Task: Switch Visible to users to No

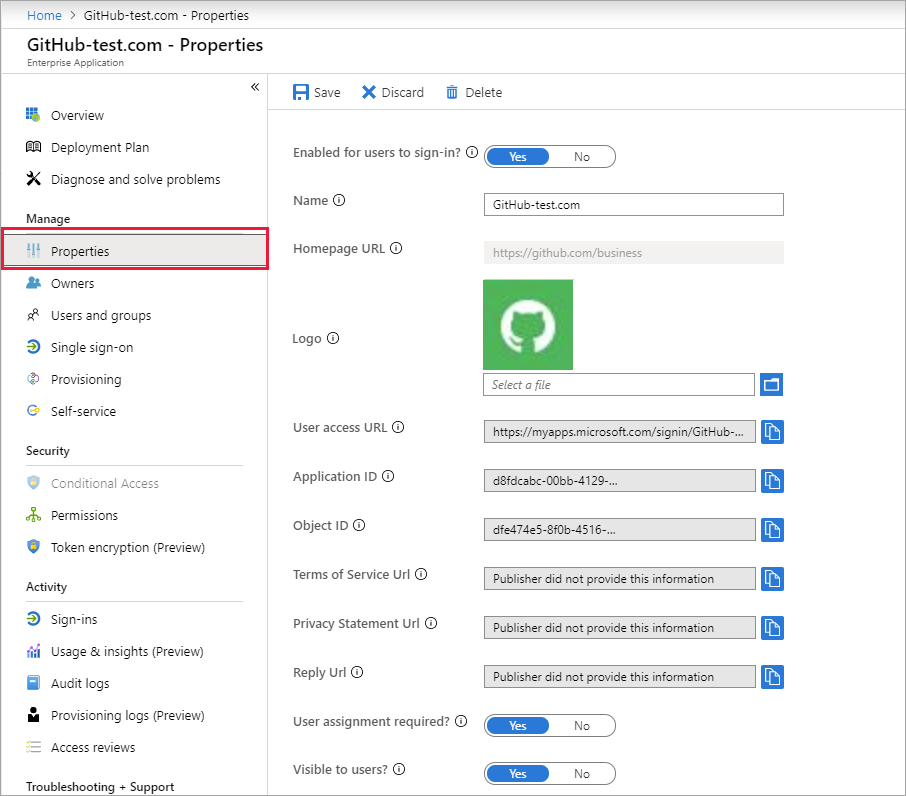Action: 582,774
